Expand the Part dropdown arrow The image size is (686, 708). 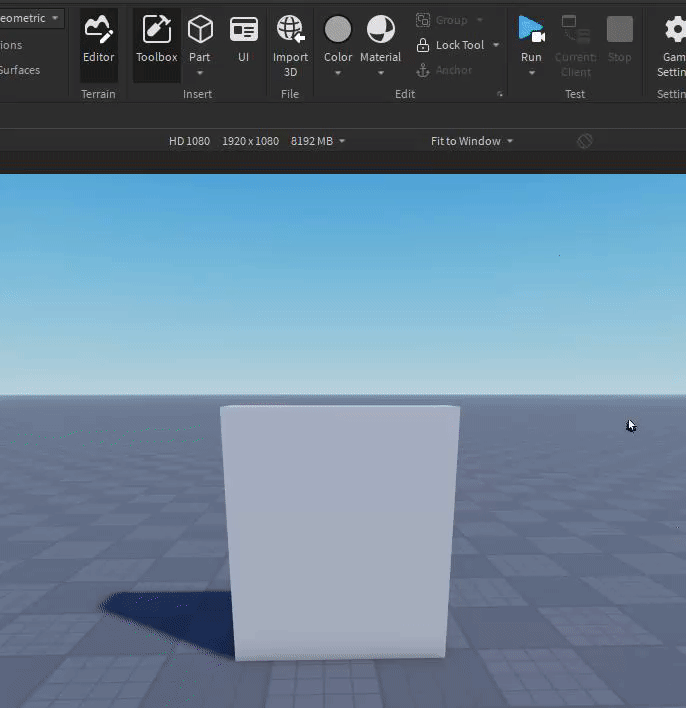200,73
